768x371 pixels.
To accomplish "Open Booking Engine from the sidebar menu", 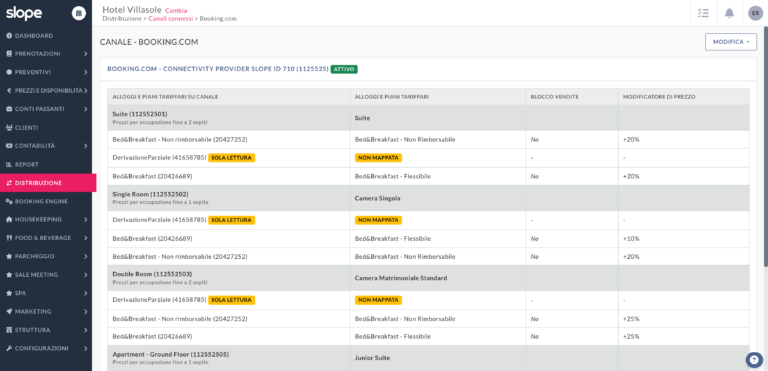I will [46, 201].
